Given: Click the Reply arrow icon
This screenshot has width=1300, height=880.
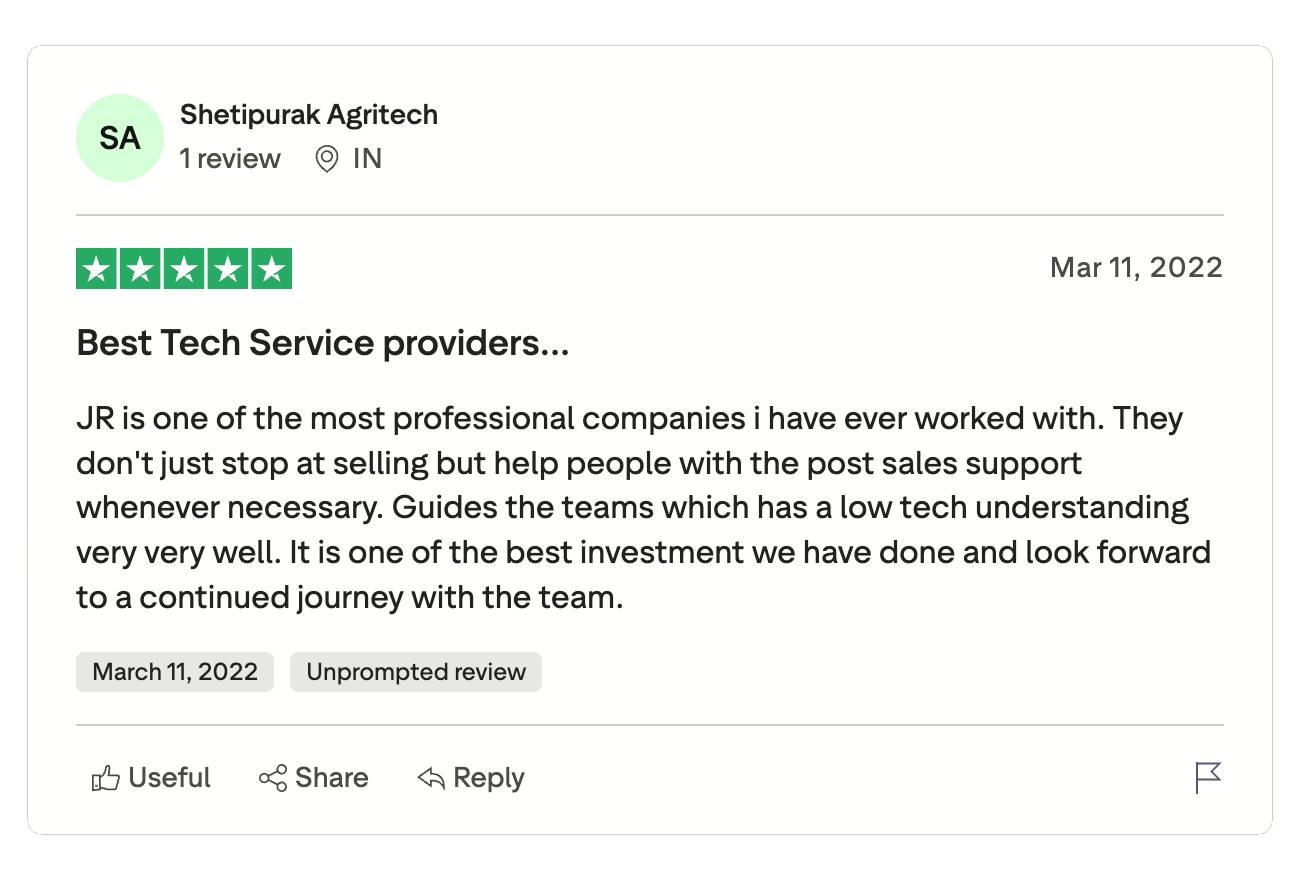Looking at the screenshot, I should 431,778.
